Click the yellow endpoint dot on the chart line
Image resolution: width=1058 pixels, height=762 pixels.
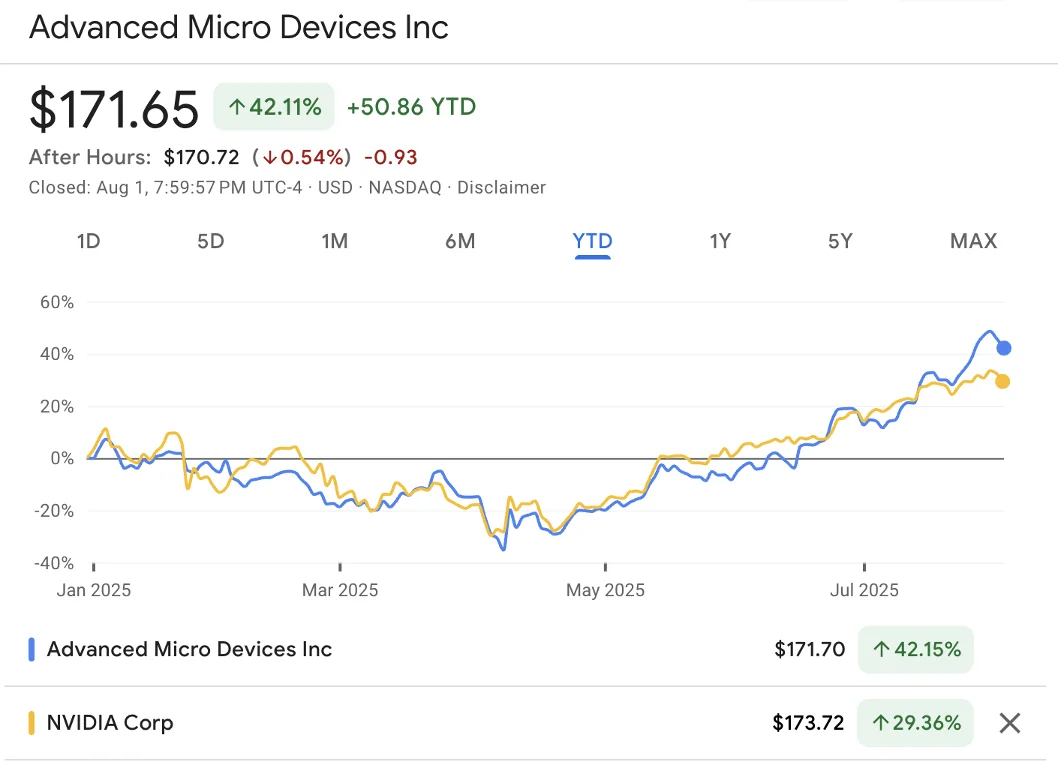(x=1002, y=380)
